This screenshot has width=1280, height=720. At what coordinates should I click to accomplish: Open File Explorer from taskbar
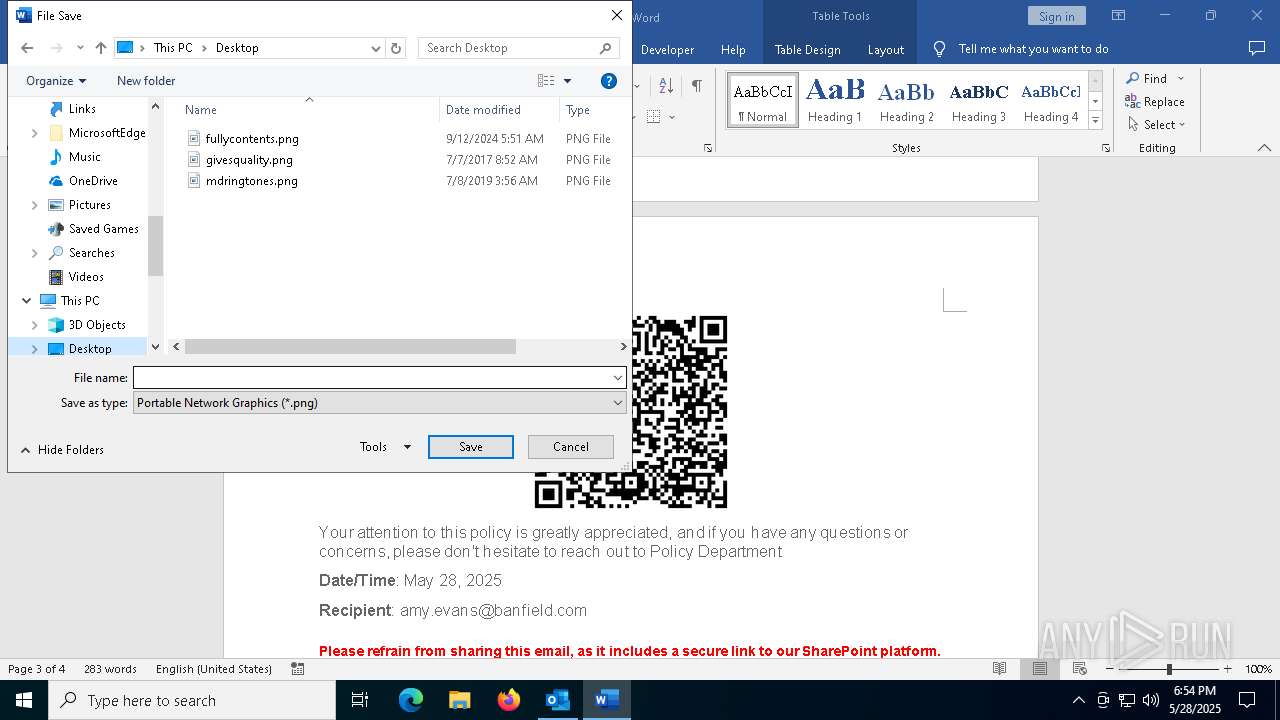pyautogui.click(x=459, y=700)
